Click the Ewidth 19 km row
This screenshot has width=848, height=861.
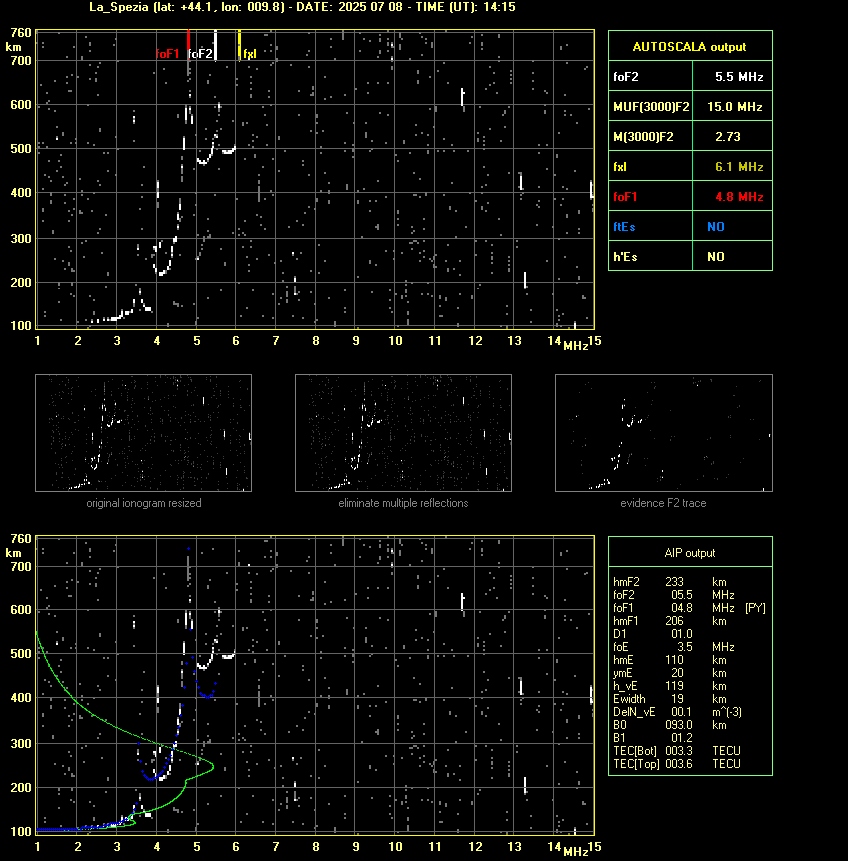(670, 699)
